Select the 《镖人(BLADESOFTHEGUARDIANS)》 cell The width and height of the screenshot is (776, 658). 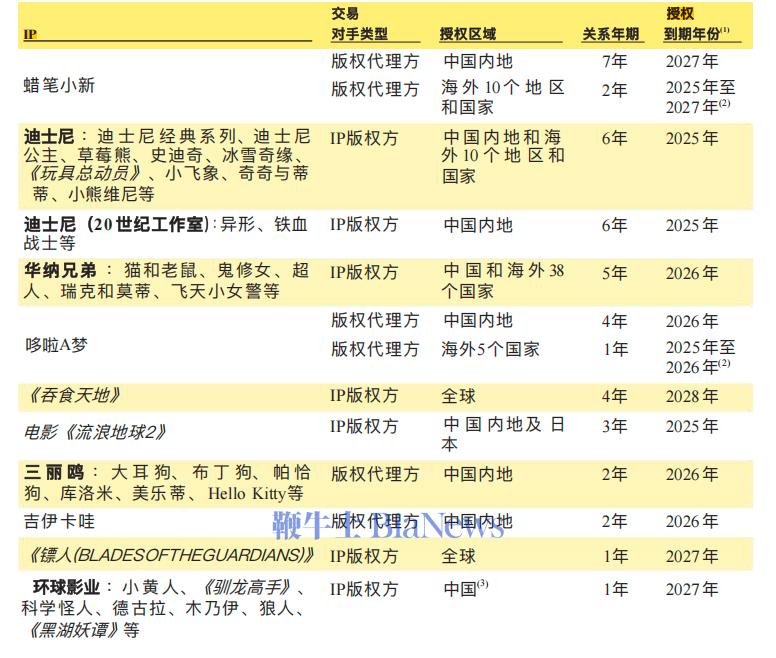point(169,555)
